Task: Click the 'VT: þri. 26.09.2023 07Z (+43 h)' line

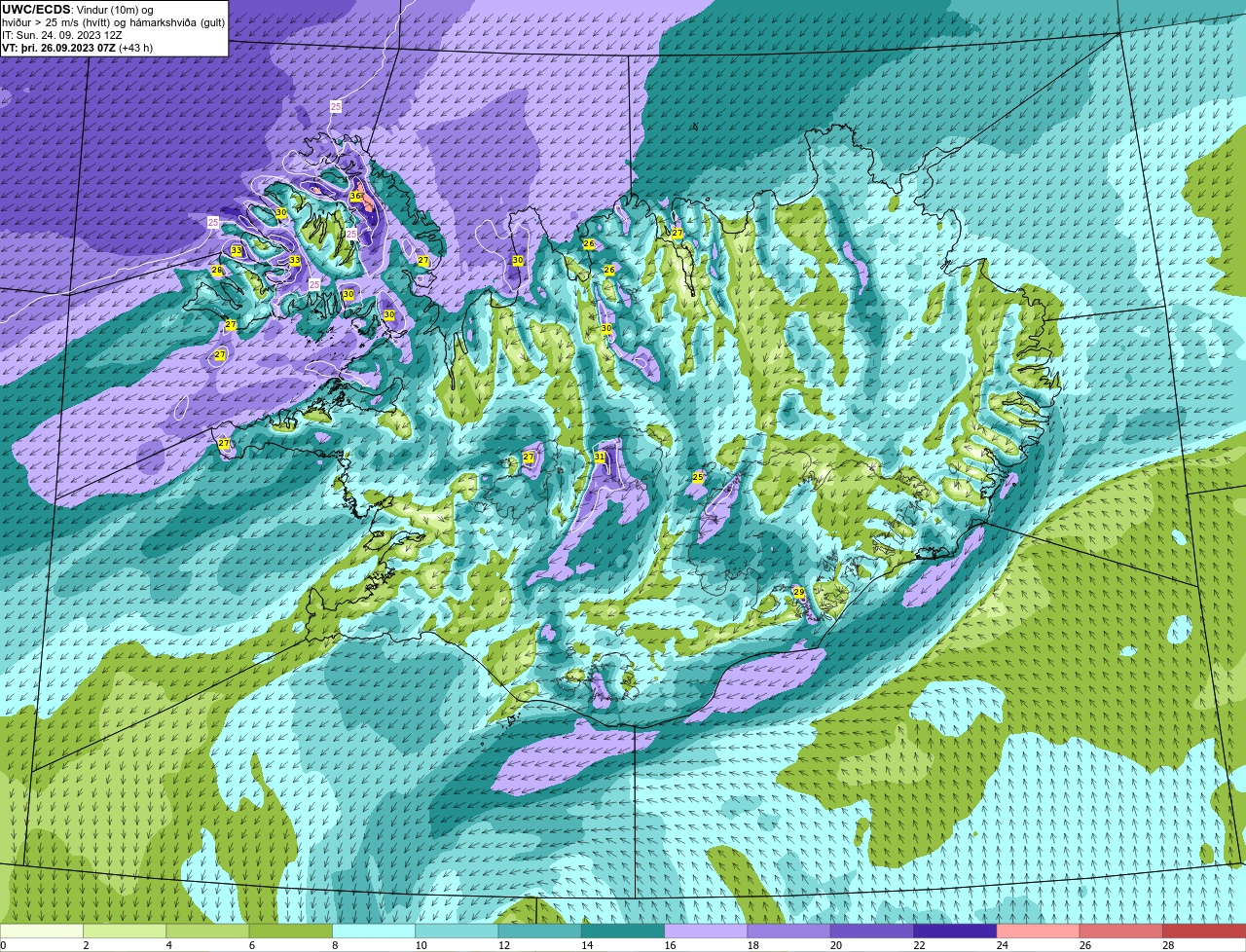Action: [78, 48]
